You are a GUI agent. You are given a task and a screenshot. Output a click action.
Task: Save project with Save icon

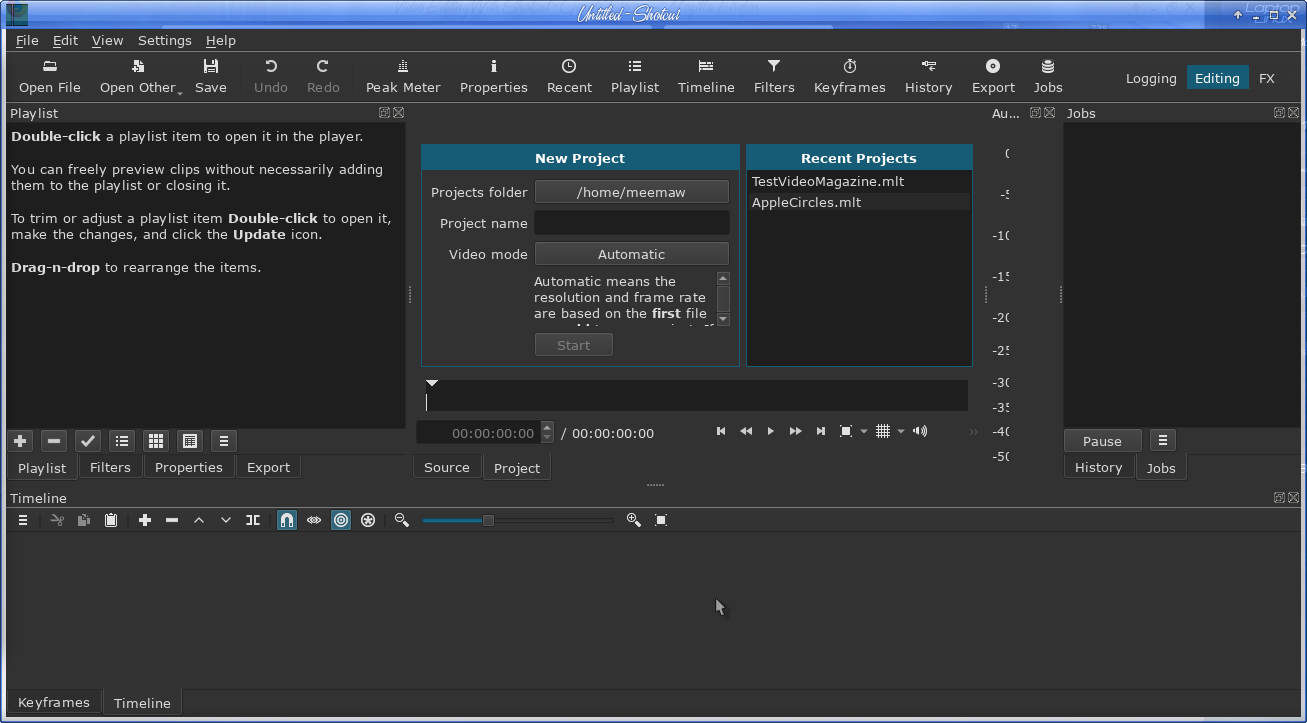[210, 76]
